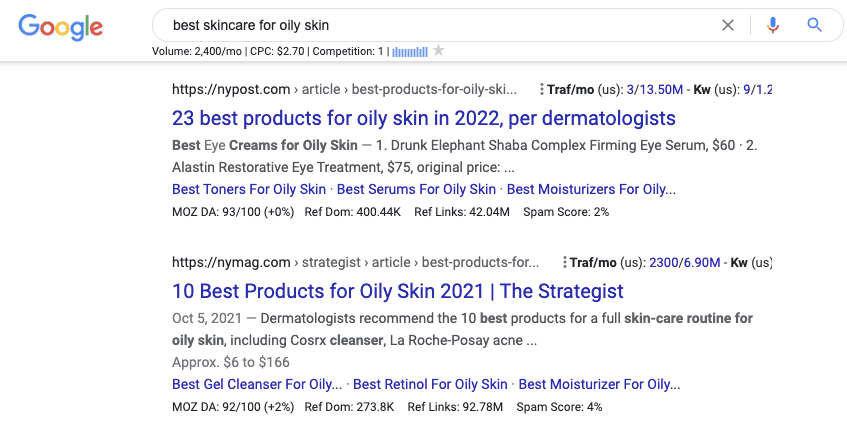Open Best Gel Cleanser For Oily sitelink
847x433 pixels.
pos(257,384)
